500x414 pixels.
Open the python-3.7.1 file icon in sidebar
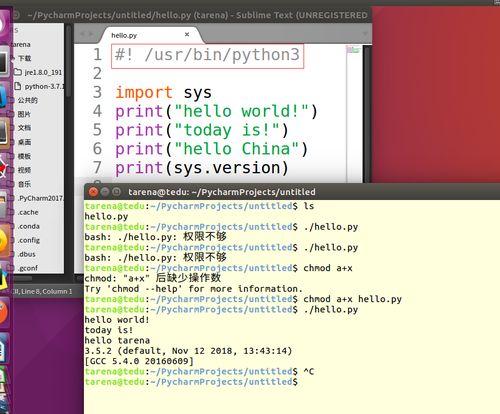(18, 86)
